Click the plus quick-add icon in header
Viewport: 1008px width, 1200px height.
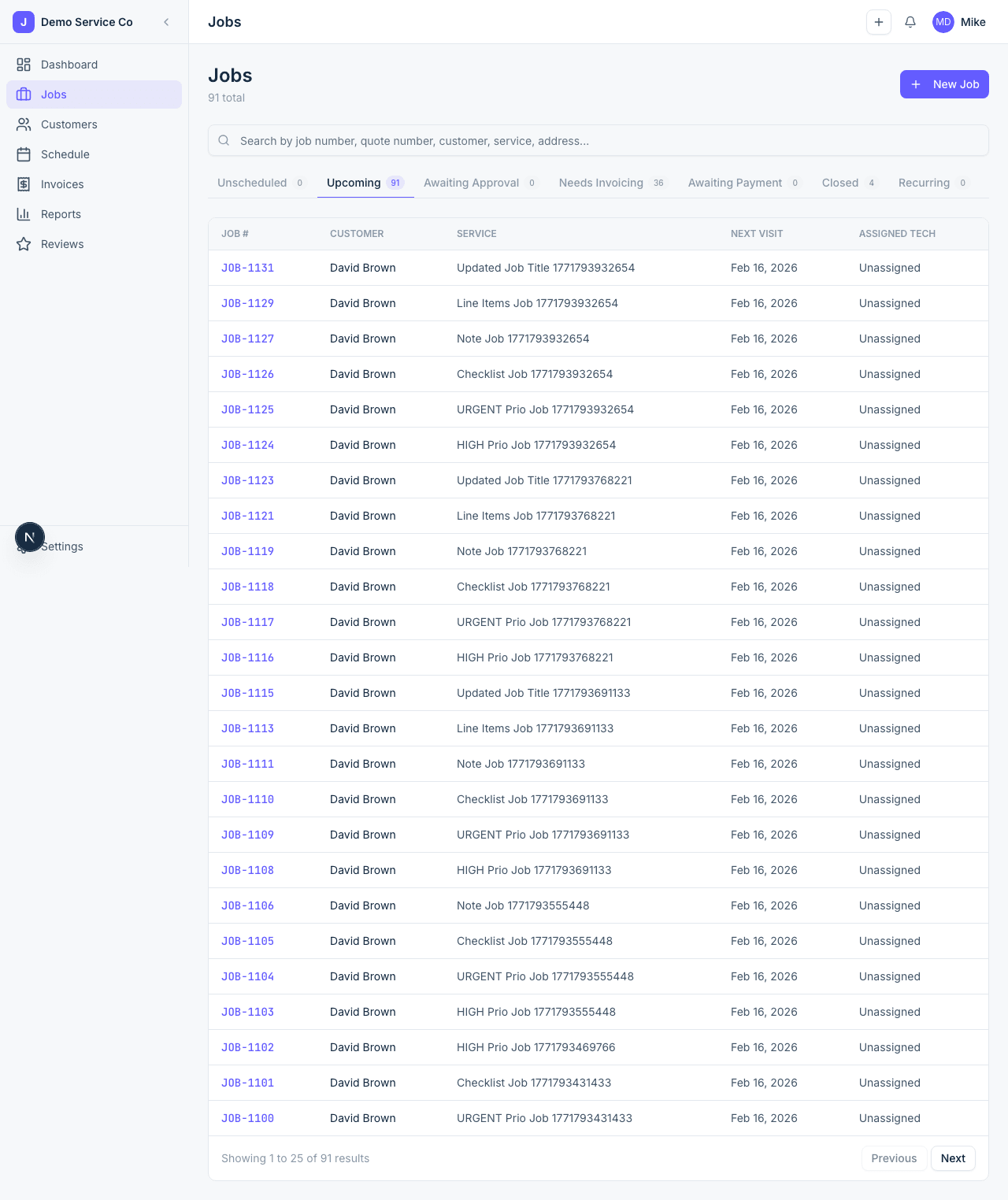click(x=879, y=22)
